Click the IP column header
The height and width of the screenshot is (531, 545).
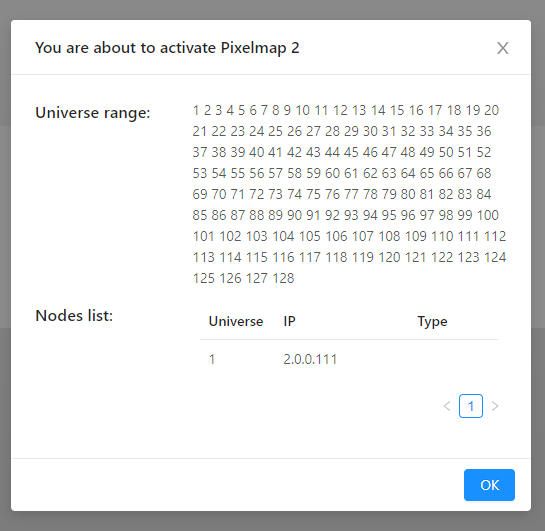pyautogui.click(x=290, y=321)
